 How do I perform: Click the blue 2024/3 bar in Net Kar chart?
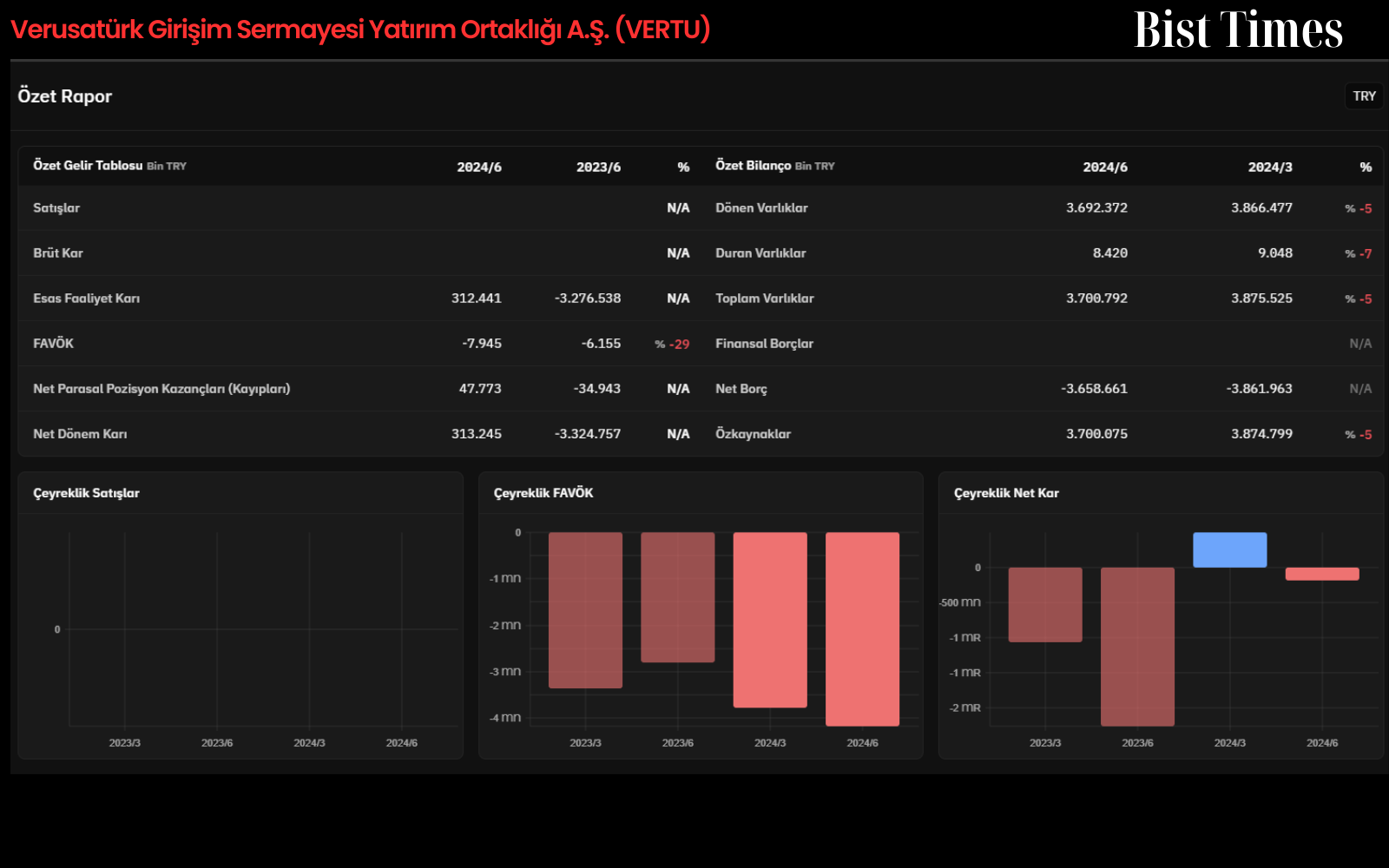tap(1229, 550)
